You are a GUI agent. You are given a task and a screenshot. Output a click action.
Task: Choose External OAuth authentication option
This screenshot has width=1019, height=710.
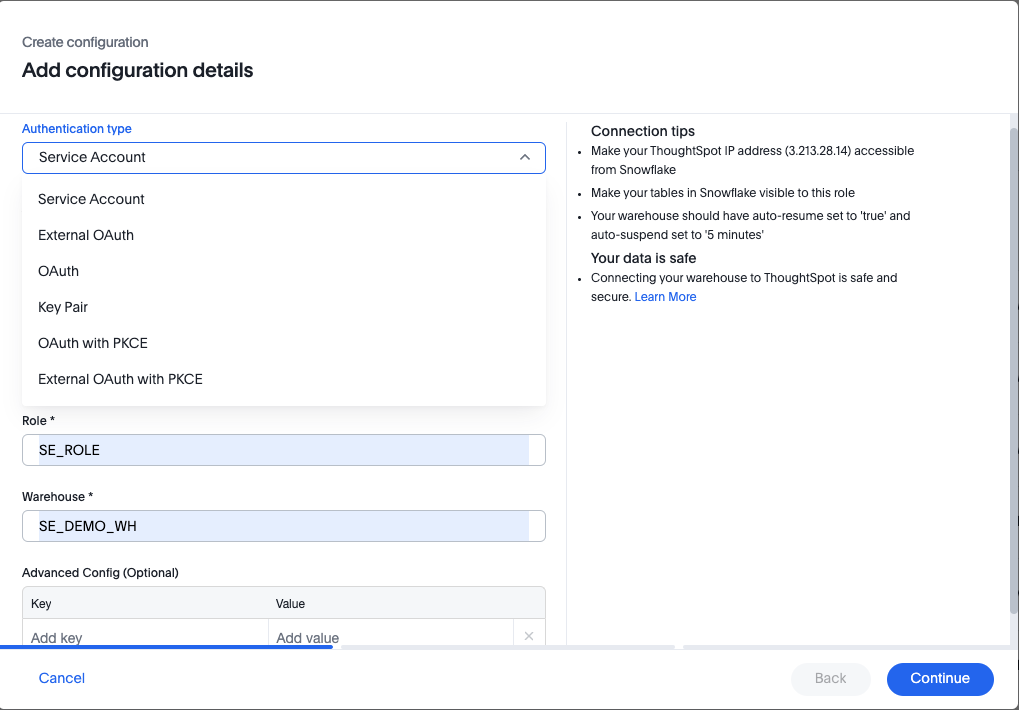[x=284, y=235]
